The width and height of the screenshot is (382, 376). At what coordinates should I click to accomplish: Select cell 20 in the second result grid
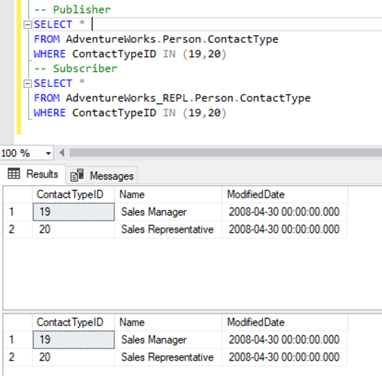[73, 357]
